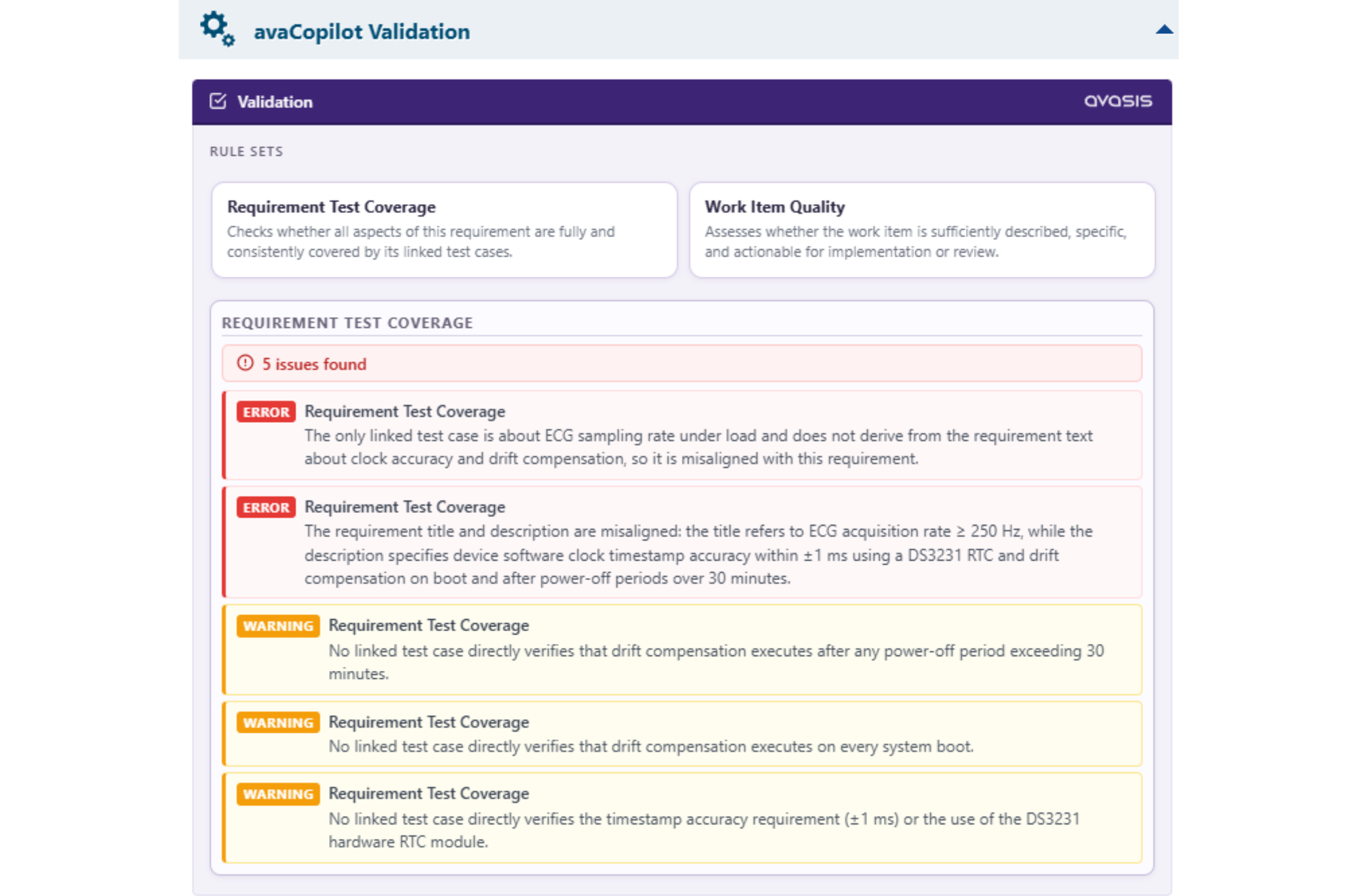This screenshot has height=896, width=1356.
Task: Click ERROR badge for ECG sampling rate issue
Action: (x=266, y=412)
